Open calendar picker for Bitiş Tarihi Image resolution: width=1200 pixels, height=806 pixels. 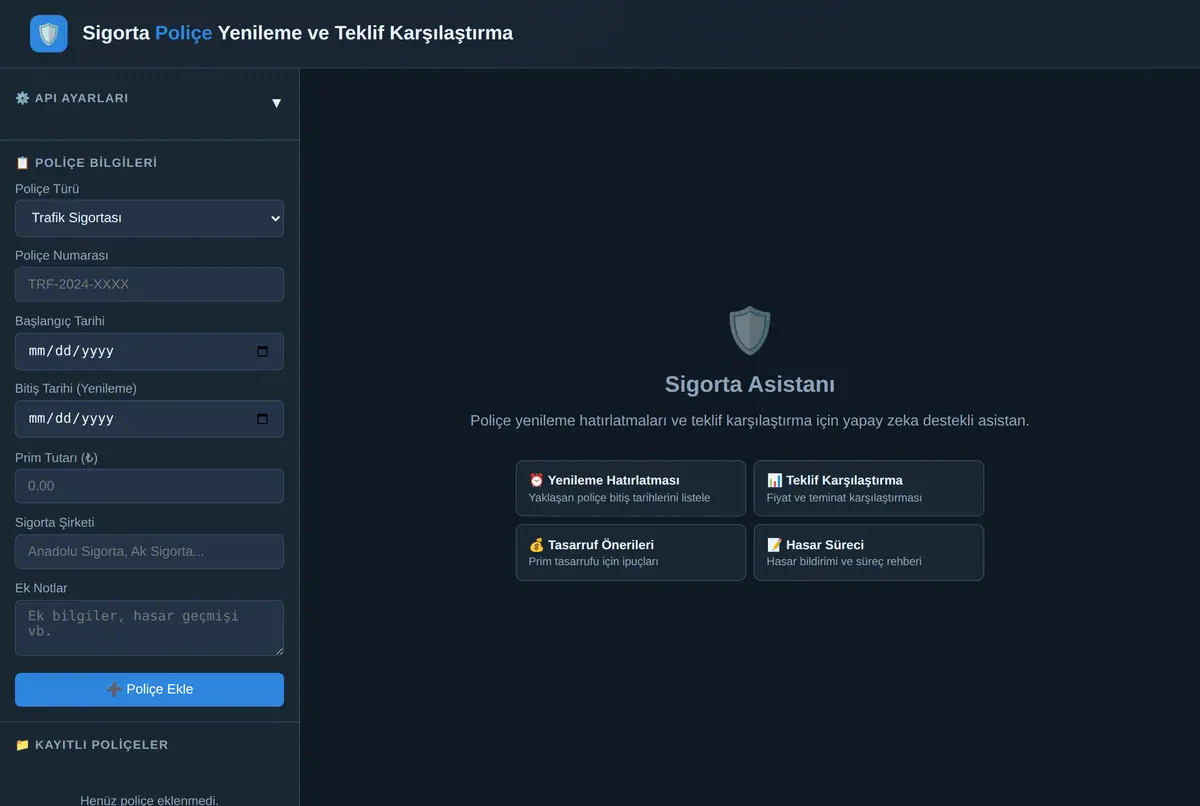(x=263, y=419)
